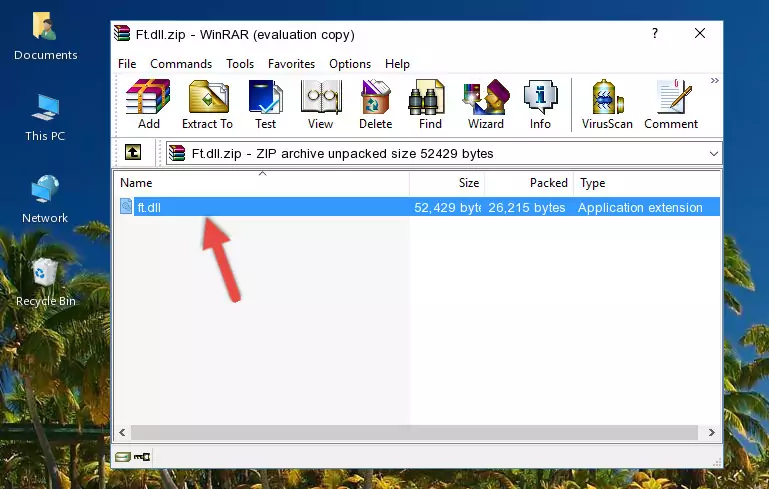Select the This PC desktop icon

pyautogui.click(x=45, y=118)
